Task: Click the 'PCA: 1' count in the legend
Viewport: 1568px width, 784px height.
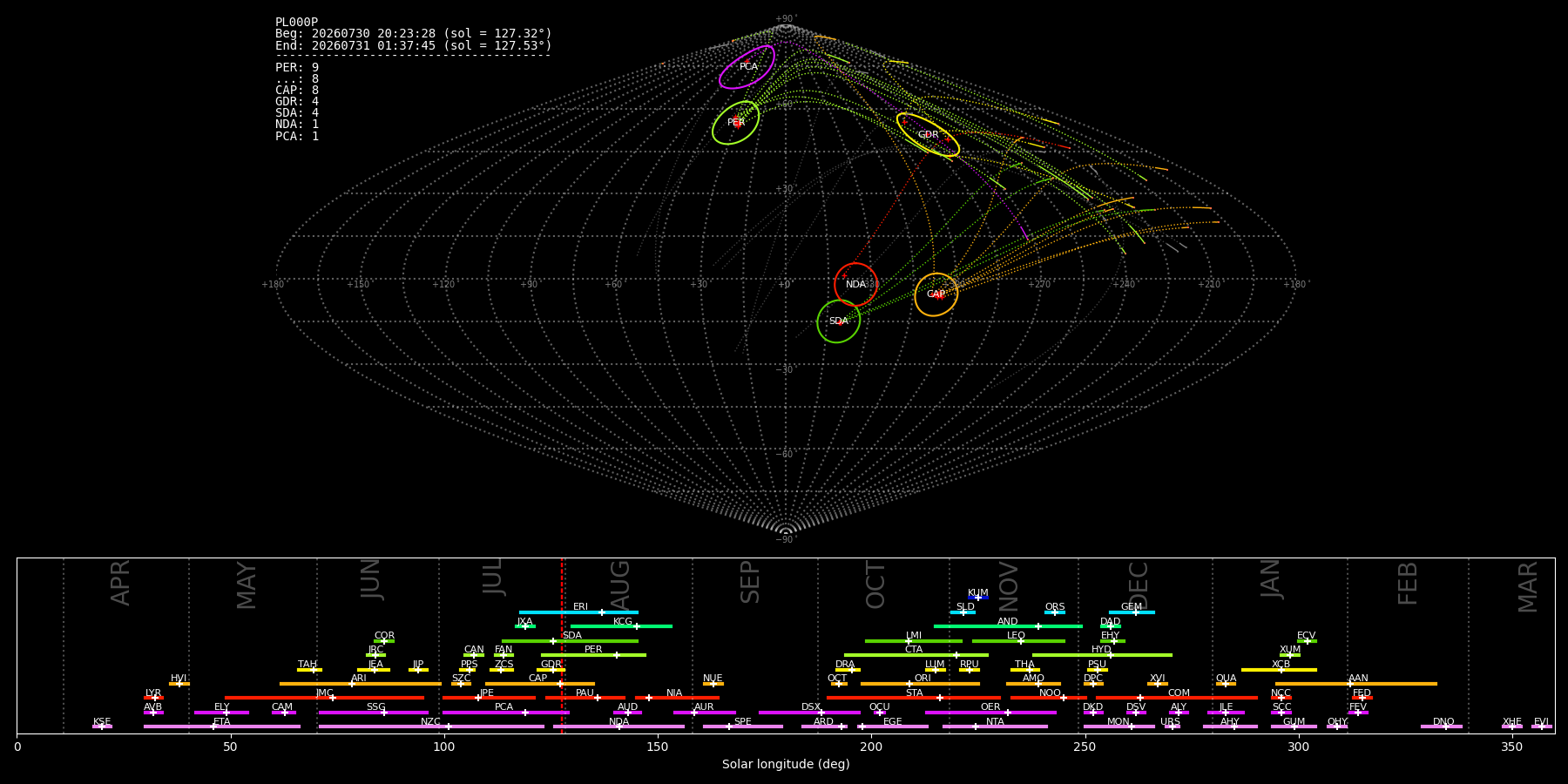Action: (x=297, y=137)
